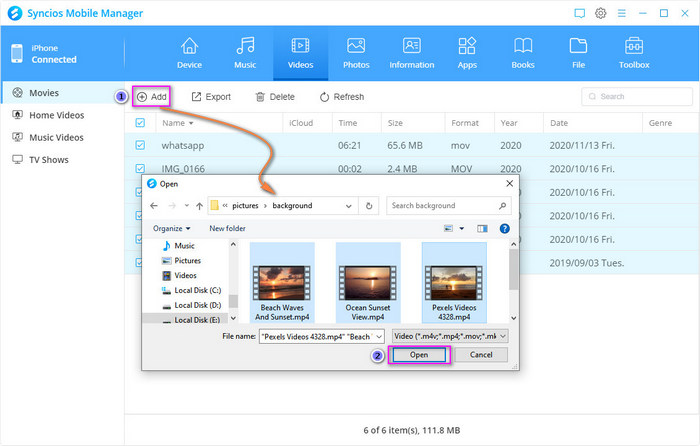This screenshot has height=446, width=700.
Task: Open settings via the gear icon
Action: pyautogui.click(x=601, y=13)
